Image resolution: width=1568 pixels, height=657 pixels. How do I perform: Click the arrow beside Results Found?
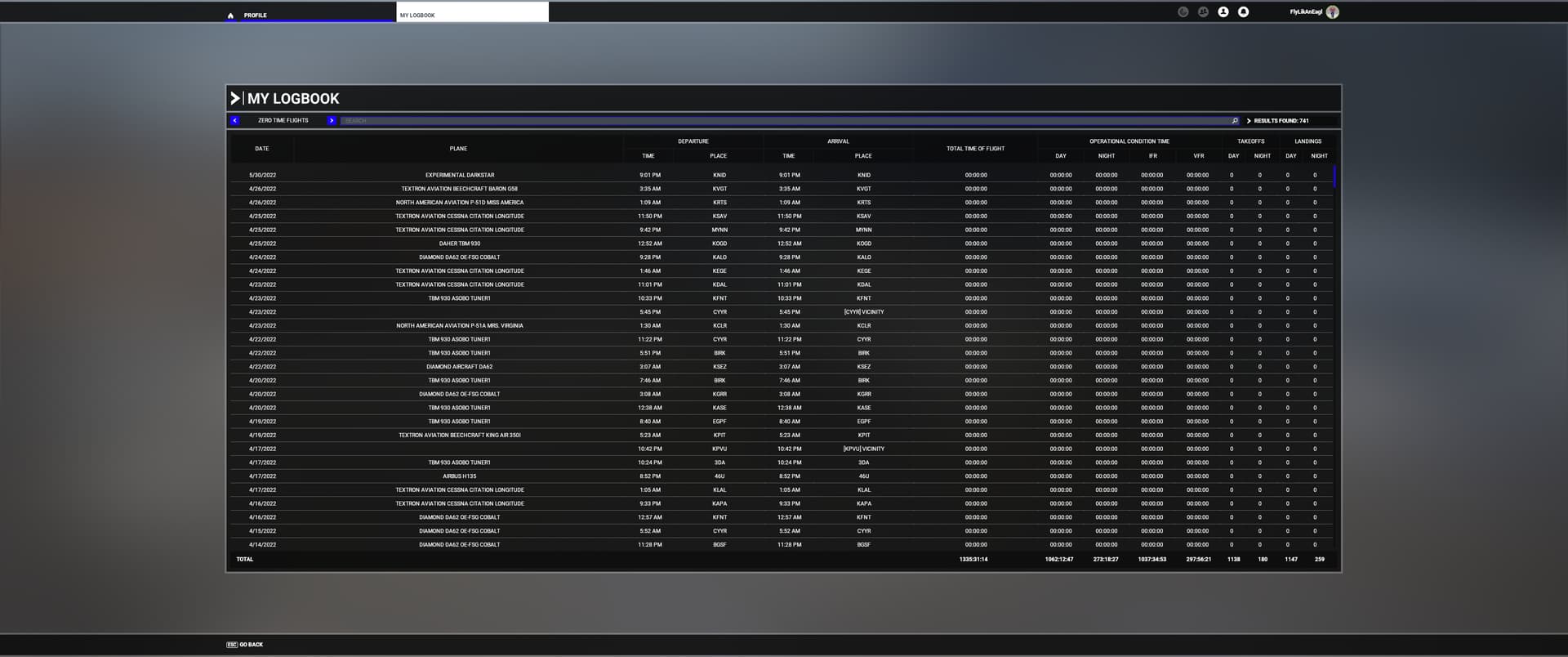click(x=1249, y=121)
